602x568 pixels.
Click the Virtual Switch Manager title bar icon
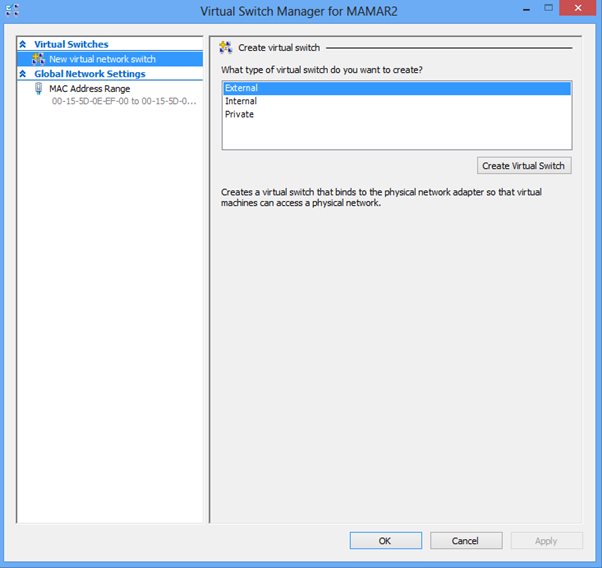coord(13,11)
